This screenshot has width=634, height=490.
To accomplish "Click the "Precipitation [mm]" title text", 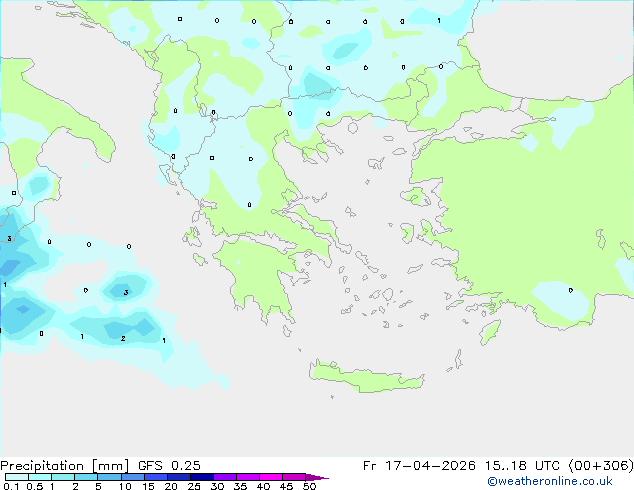I will click(x=65, y=466).
